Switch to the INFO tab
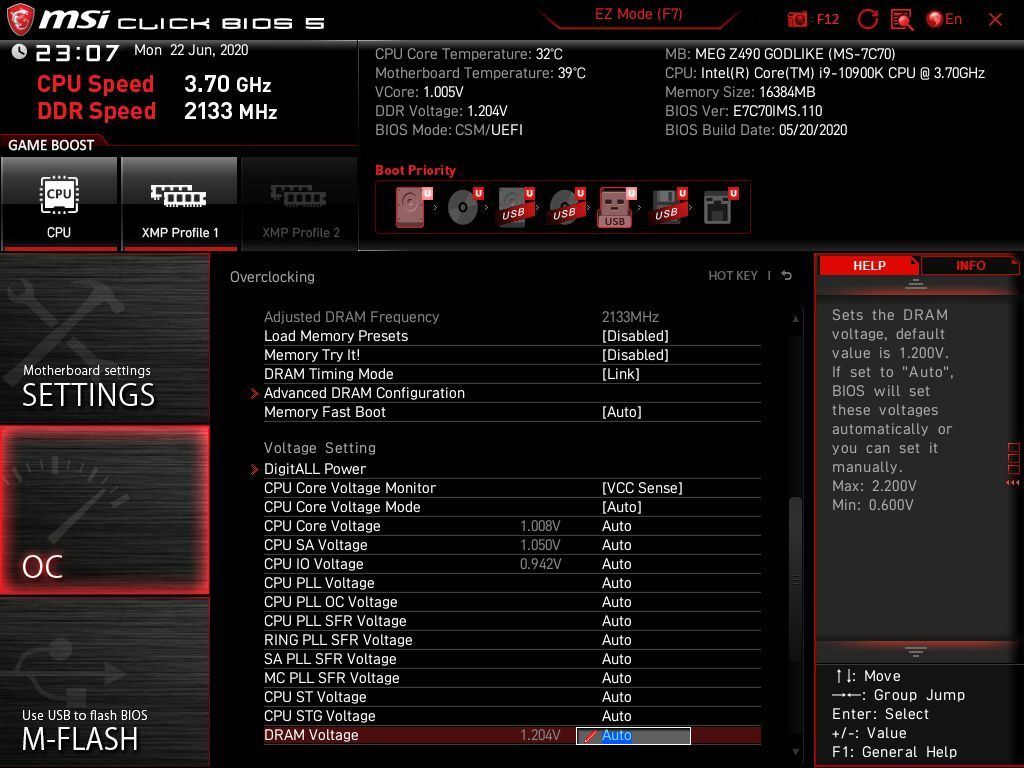The image size is (1024, 768). coord(970,265)
